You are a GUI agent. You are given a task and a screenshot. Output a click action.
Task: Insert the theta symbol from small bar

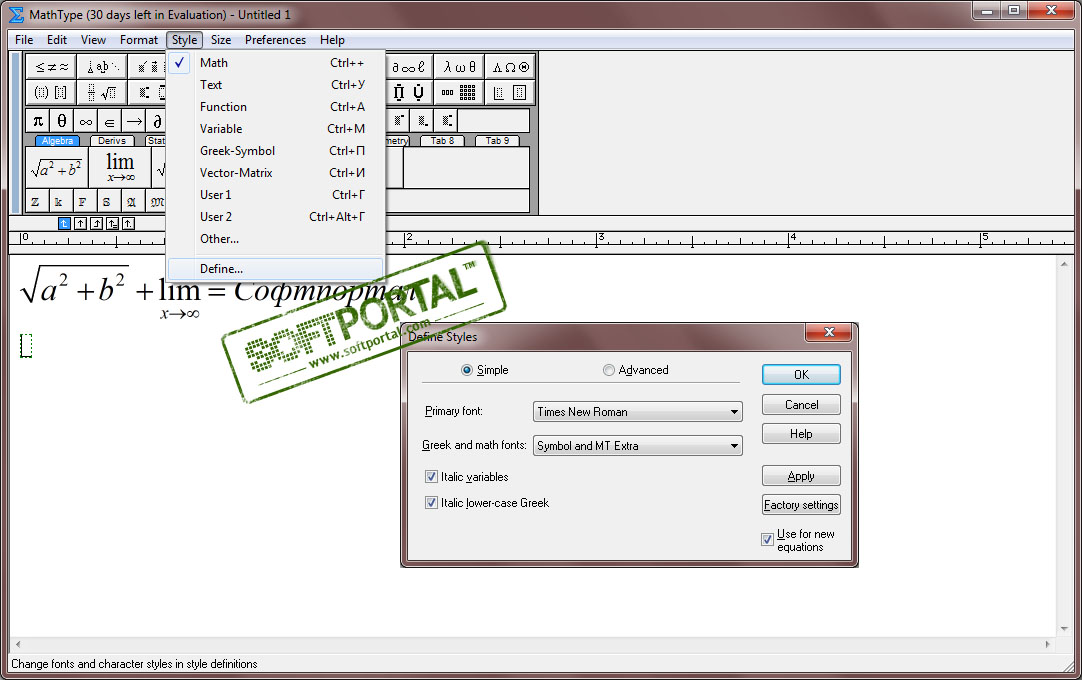pos(61,122)
